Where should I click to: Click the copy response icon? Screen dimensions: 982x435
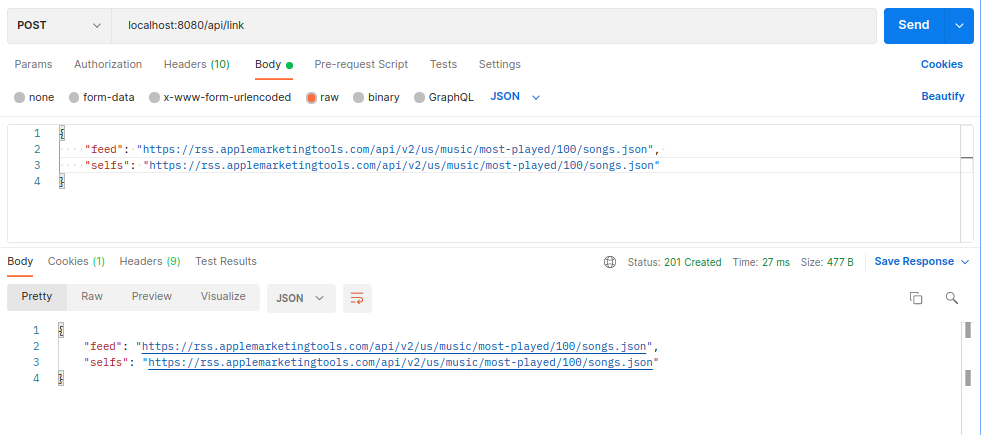916,298
